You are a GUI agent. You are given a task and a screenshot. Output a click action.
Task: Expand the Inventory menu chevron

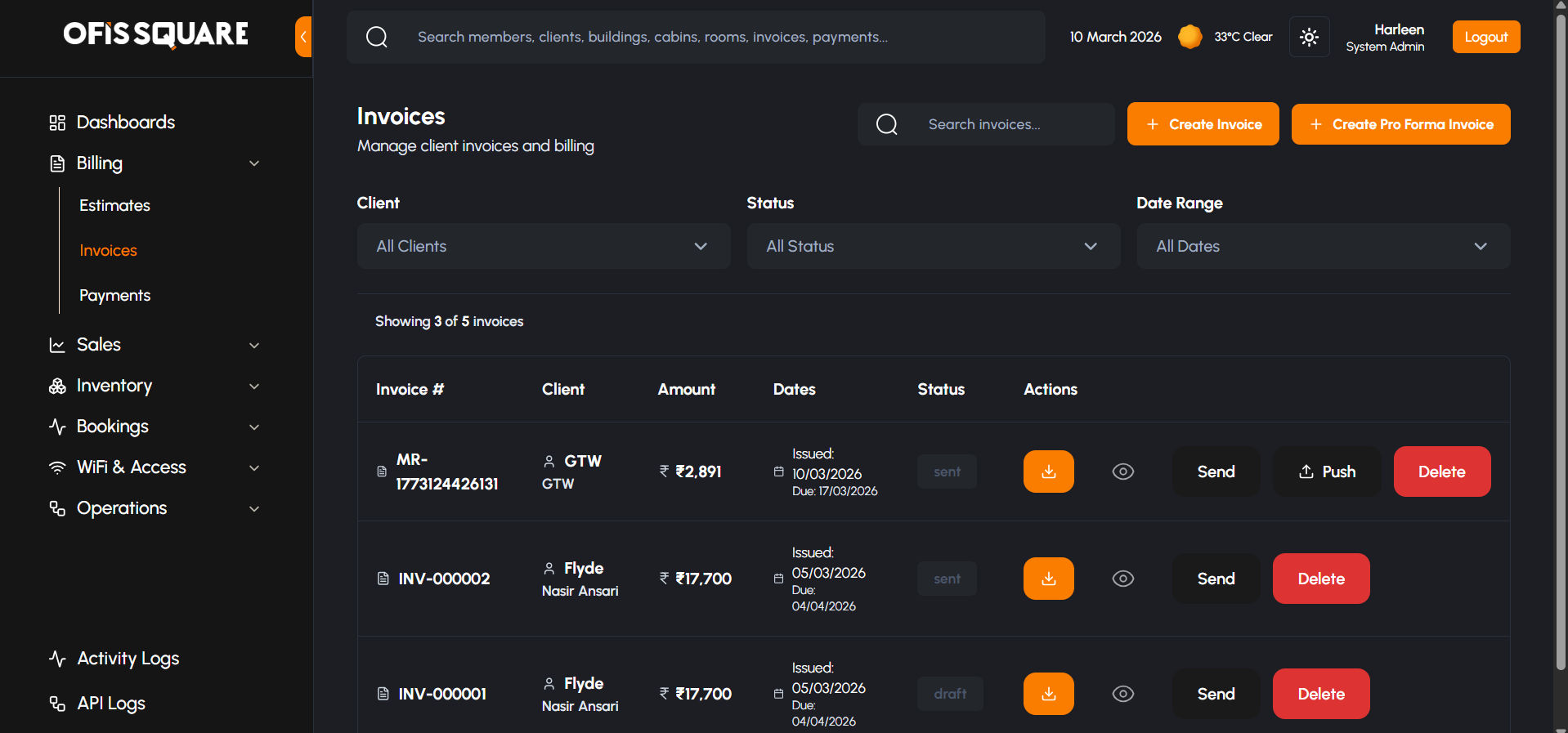pos(254,387)
